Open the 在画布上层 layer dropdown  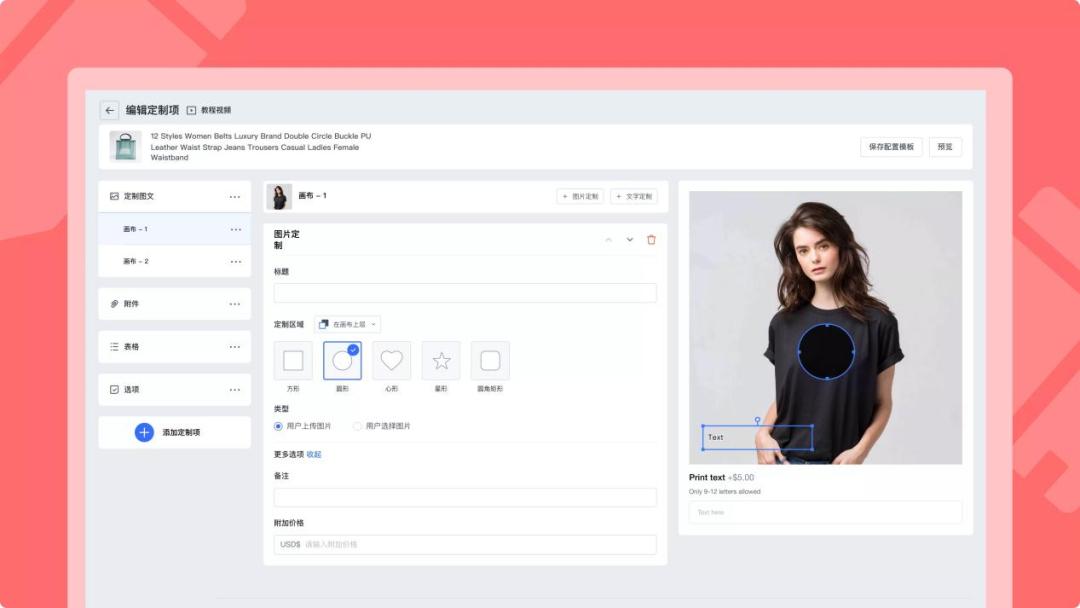coord(347,325)
